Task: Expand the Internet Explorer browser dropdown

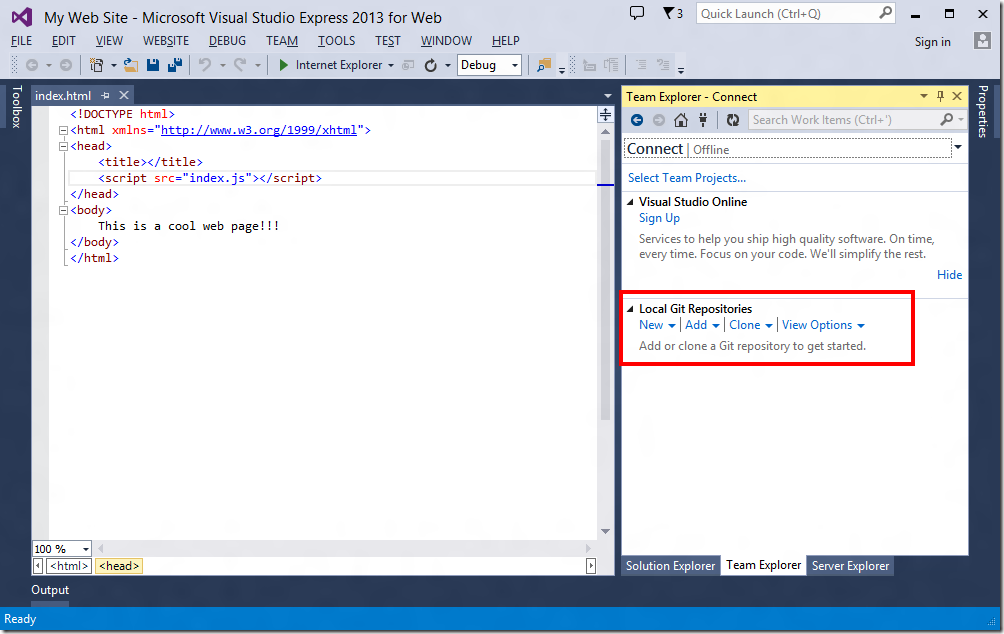Action: coord(391,65)
